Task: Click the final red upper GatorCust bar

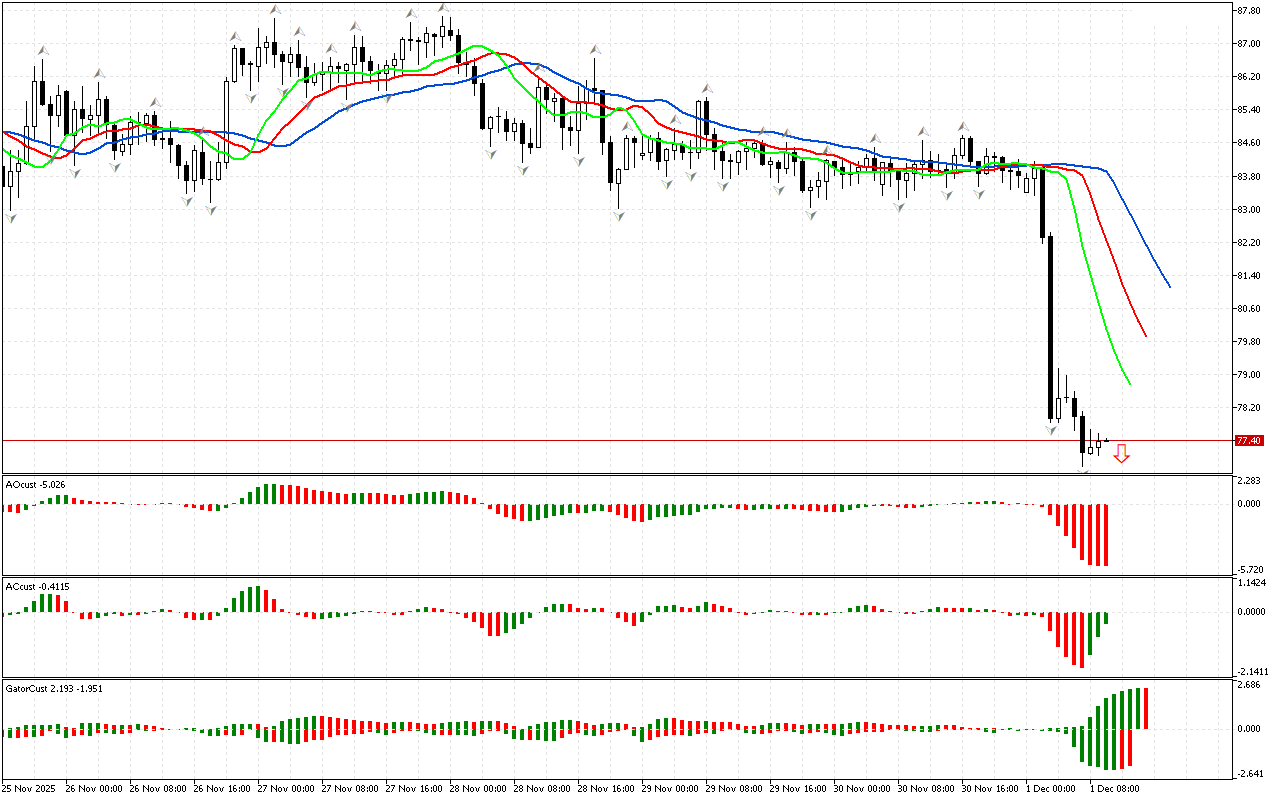Action: [x=1146, y=708]
